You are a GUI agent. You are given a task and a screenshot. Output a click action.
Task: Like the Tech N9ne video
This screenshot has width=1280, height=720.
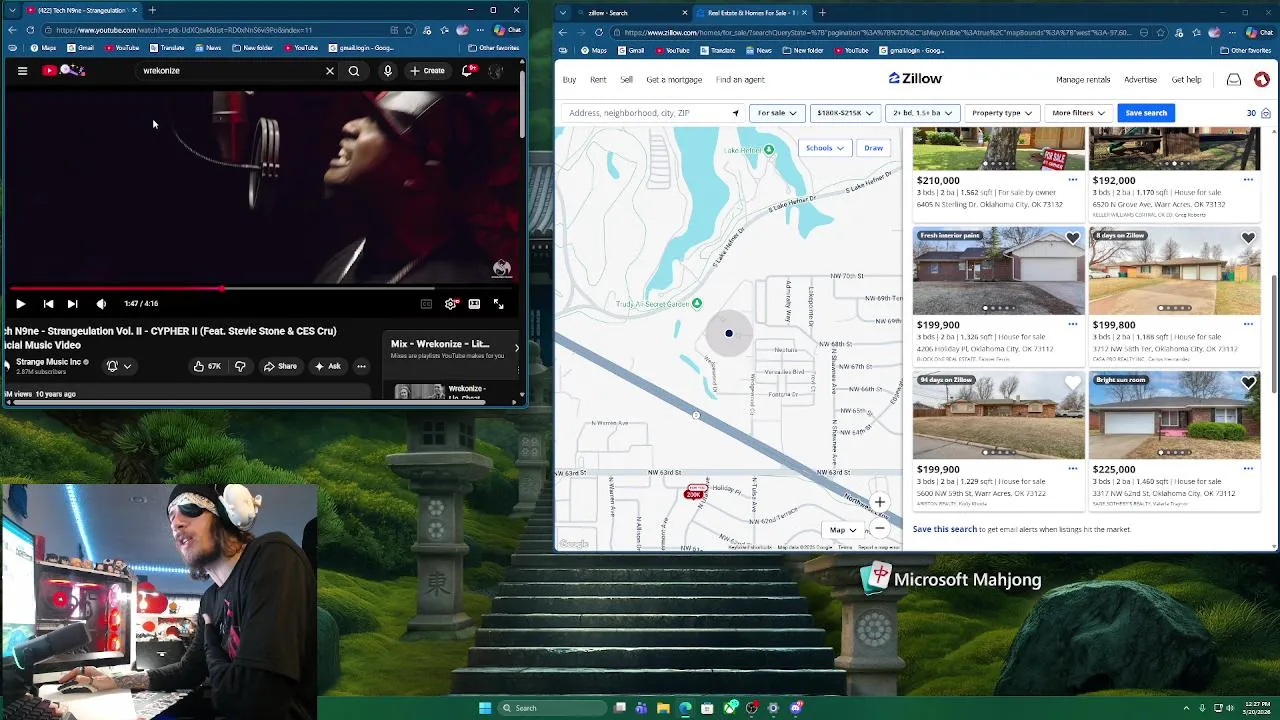pos(207,366)
